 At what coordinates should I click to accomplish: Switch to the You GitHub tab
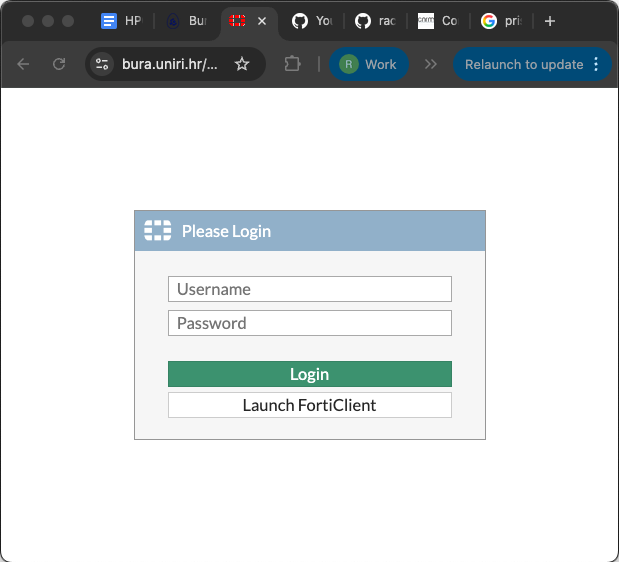tap(312, 21)
